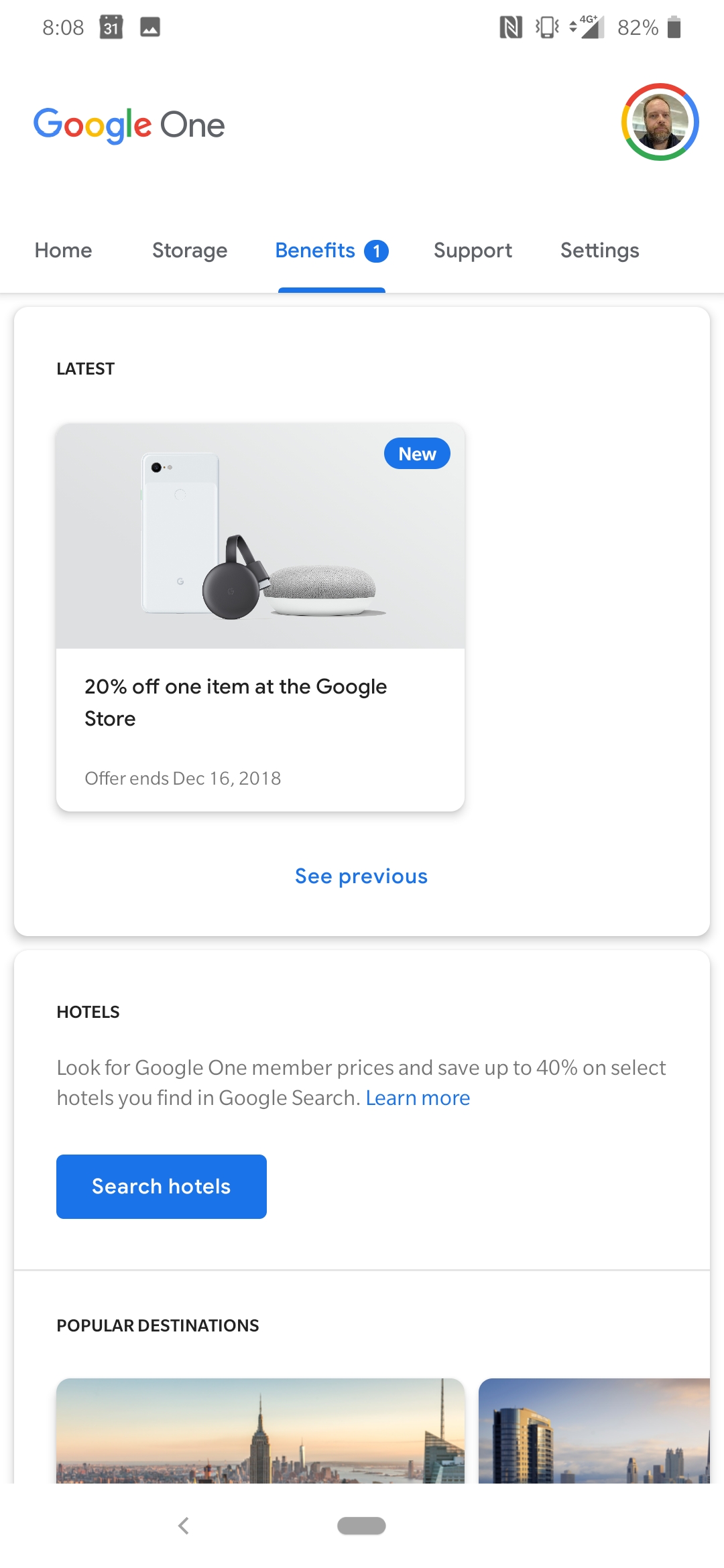Tap the image notification icon

click(150, 27)
